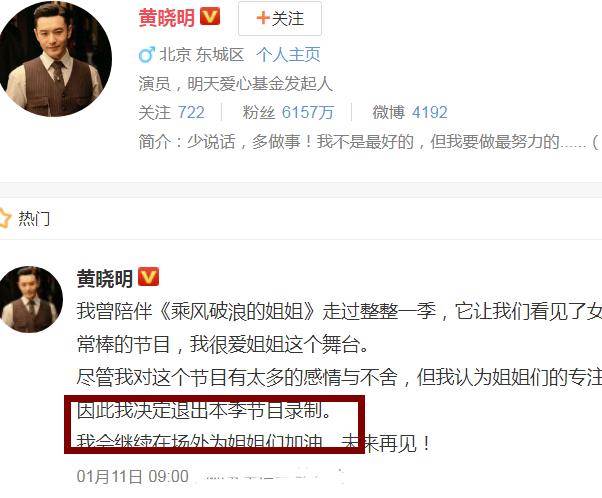Image resolution: width=602 pixels, height=498 pixels.
Task: Open the 微博 4192 posts count
Action: (x=410, y=113)
